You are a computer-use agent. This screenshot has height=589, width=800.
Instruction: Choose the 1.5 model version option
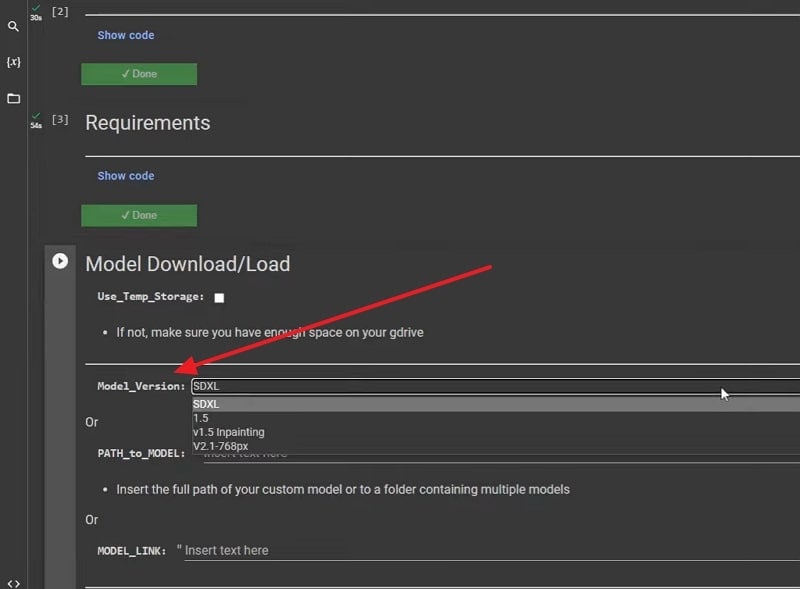pos(201,418)
